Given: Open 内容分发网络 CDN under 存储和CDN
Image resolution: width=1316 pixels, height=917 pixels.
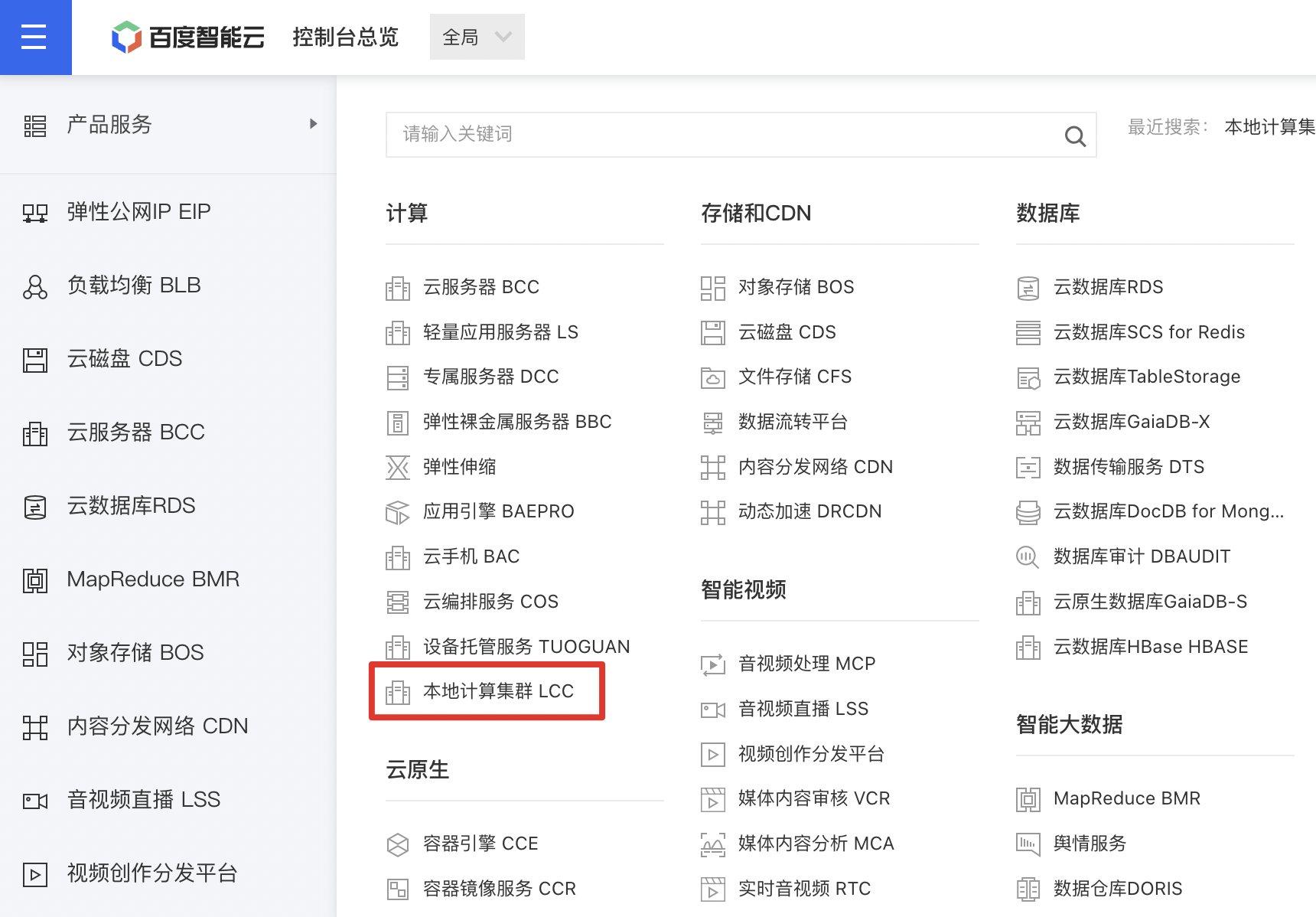Looking at the screenshot, I should coord(816,467).
